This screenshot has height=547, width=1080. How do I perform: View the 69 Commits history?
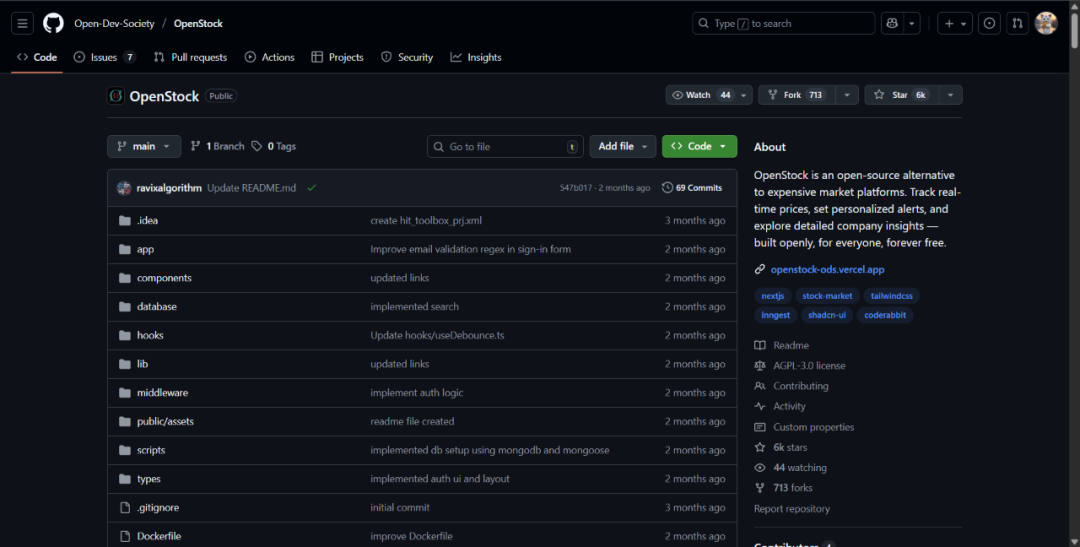(x=692, y=188)
